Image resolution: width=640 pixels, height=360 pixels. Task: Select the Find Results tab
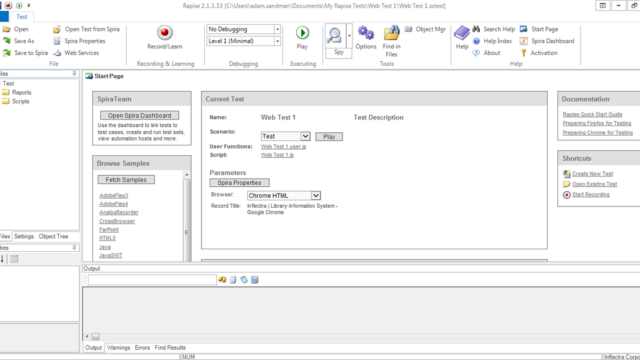pos(170,348)
